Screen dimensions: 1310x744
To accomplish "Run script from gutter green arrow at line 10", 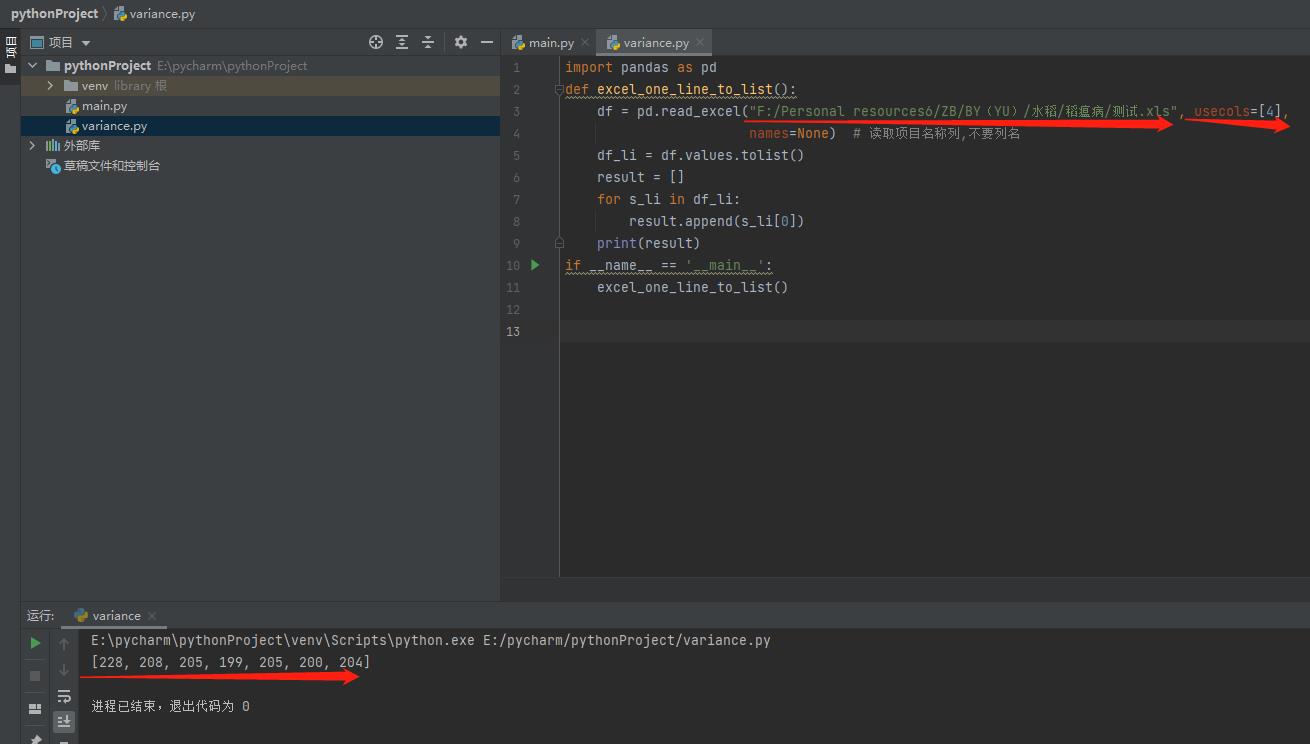I will (535, 265).
